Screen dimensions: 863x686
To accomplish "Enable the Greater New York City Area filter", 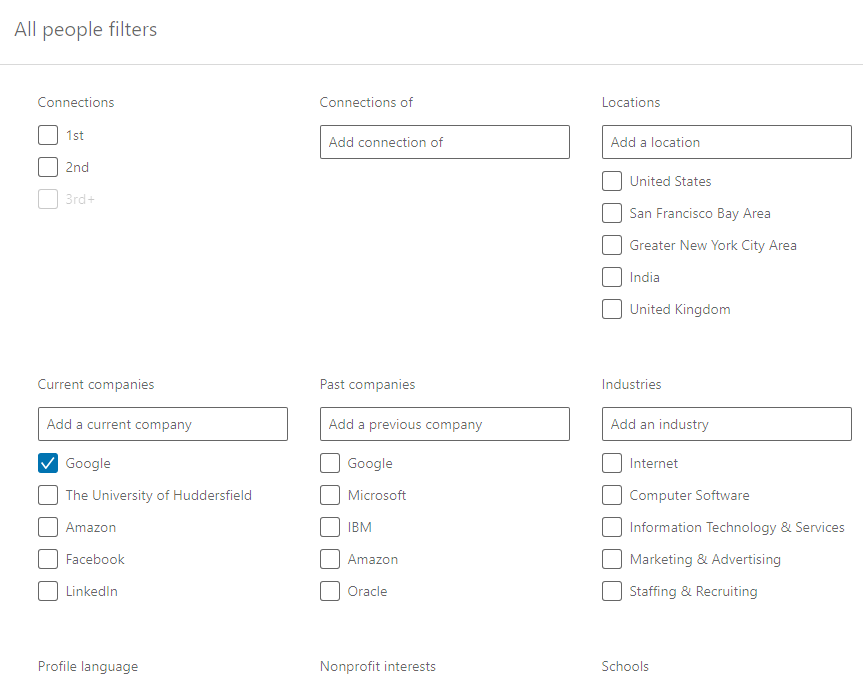I will pos(611,245).
